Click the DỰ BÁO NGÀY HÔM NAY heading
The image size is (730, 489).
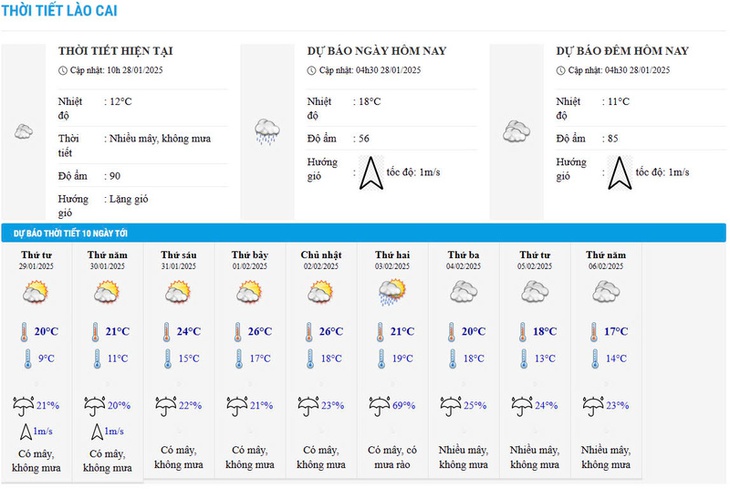377,51
